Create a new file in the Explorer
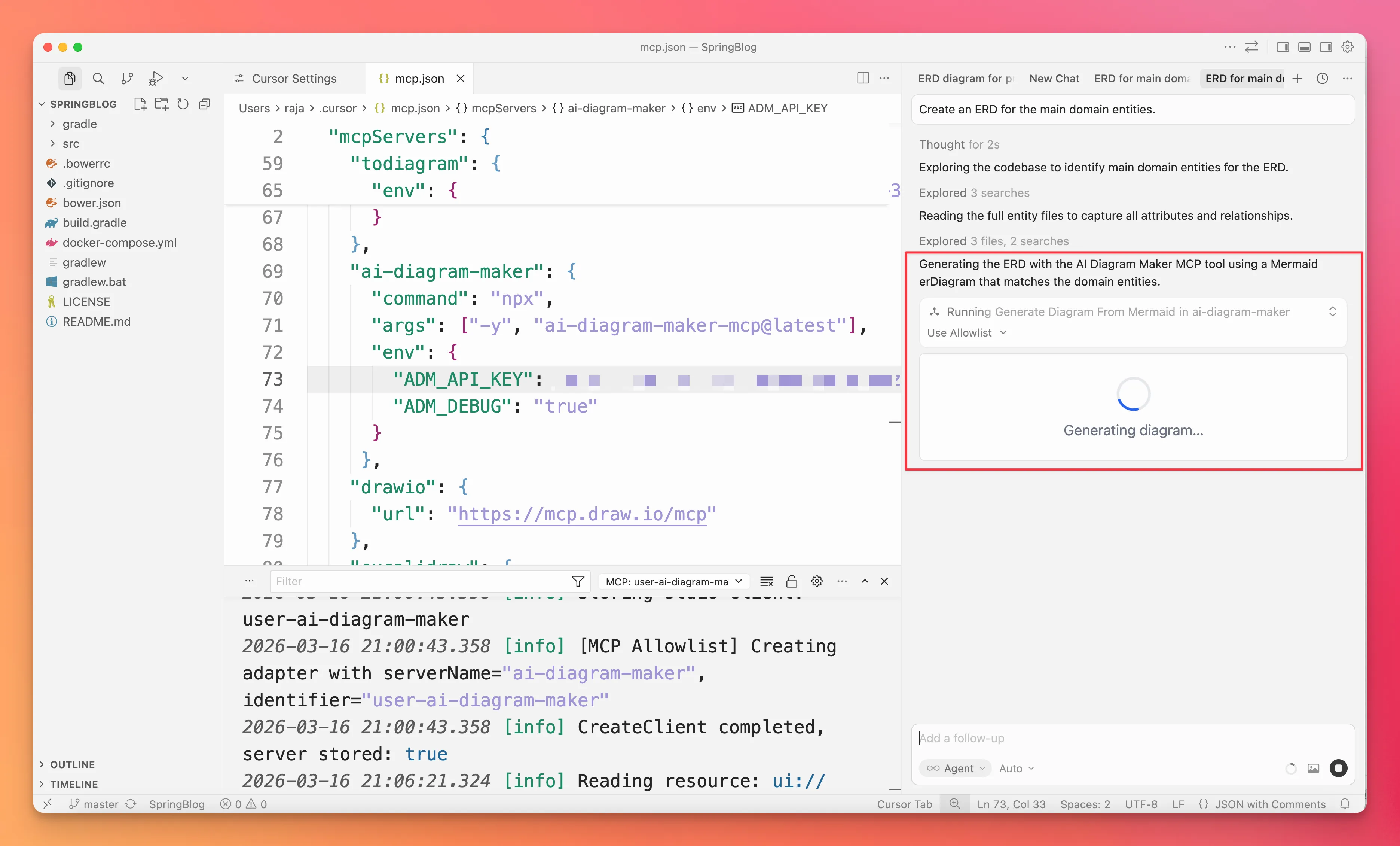 click(x=140, y=104)
